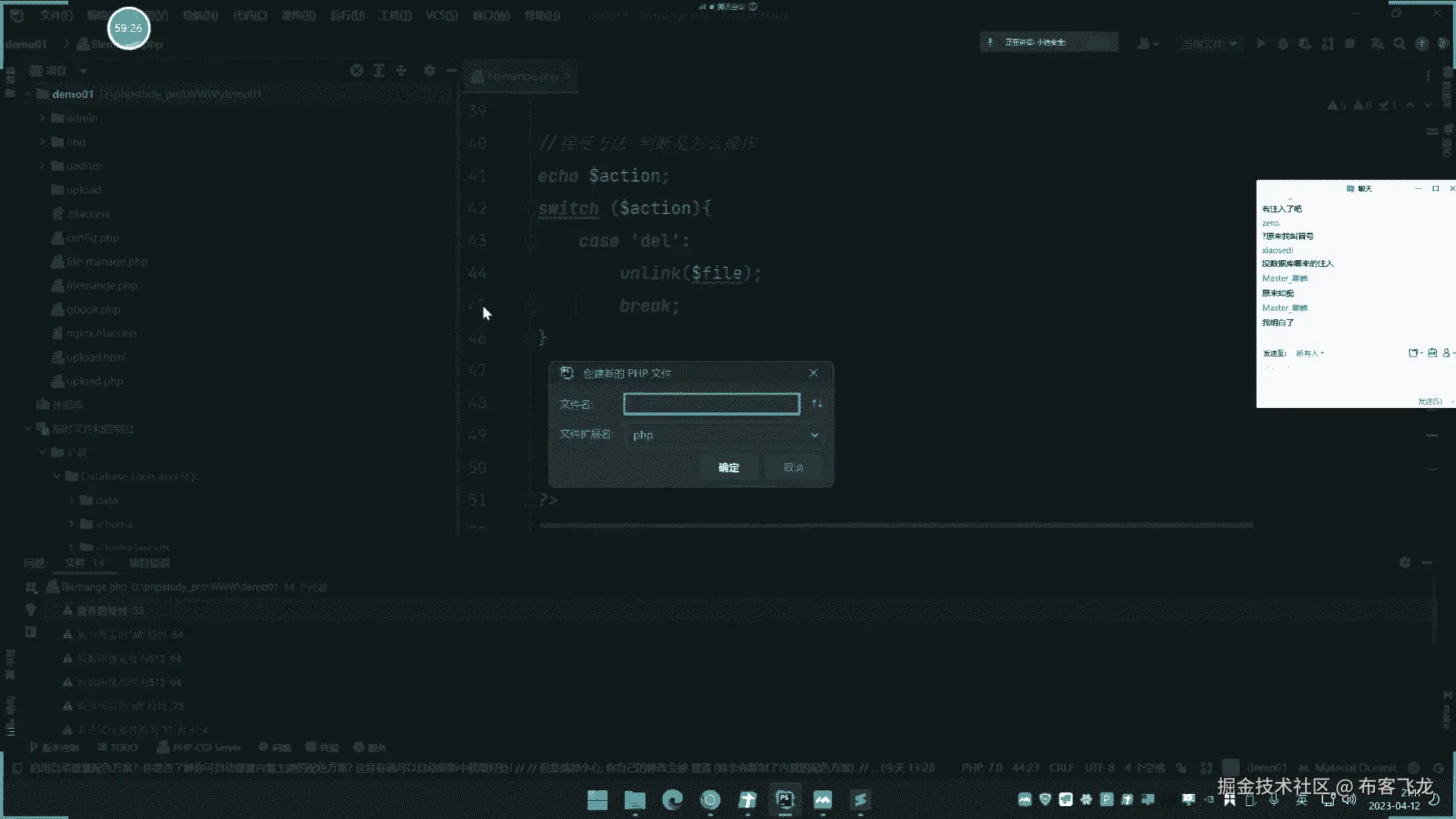Click the 取消 button in dialog
The height and width of the screenshot is (819, 1456).
point(793,467)
